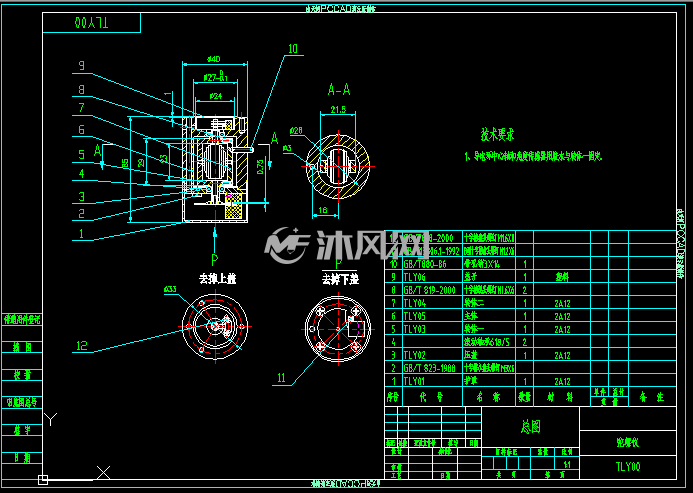Select the A-A section view label
The image size is (693, 493).
tap(339, 90)
